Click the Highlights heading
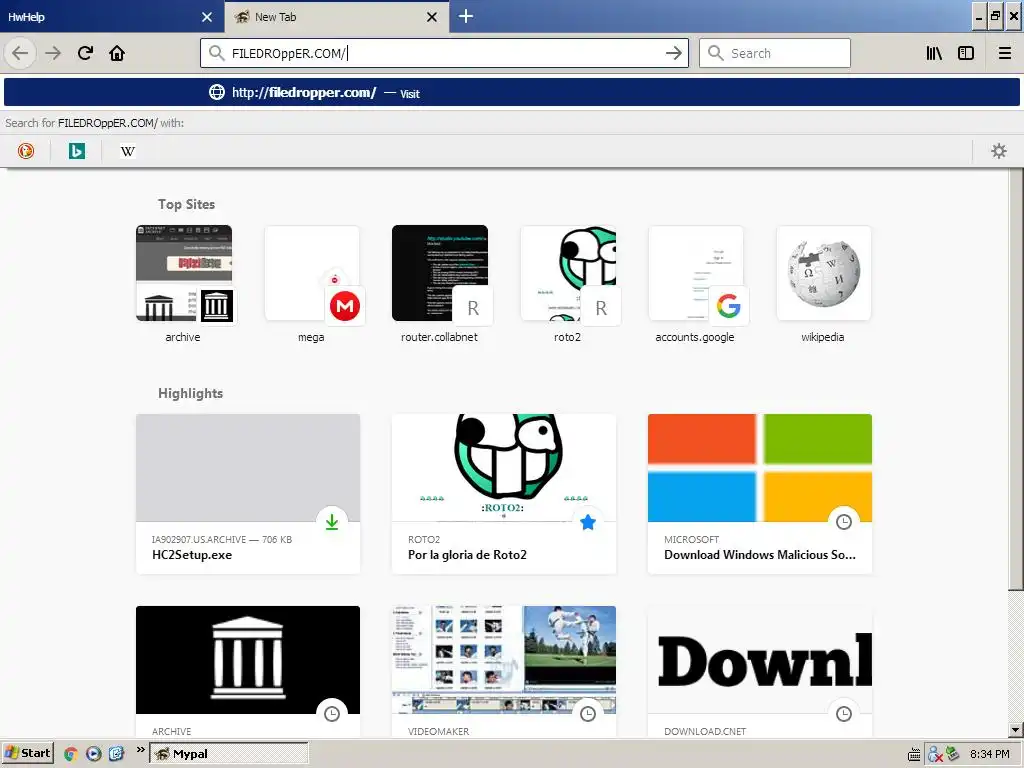 191,393
